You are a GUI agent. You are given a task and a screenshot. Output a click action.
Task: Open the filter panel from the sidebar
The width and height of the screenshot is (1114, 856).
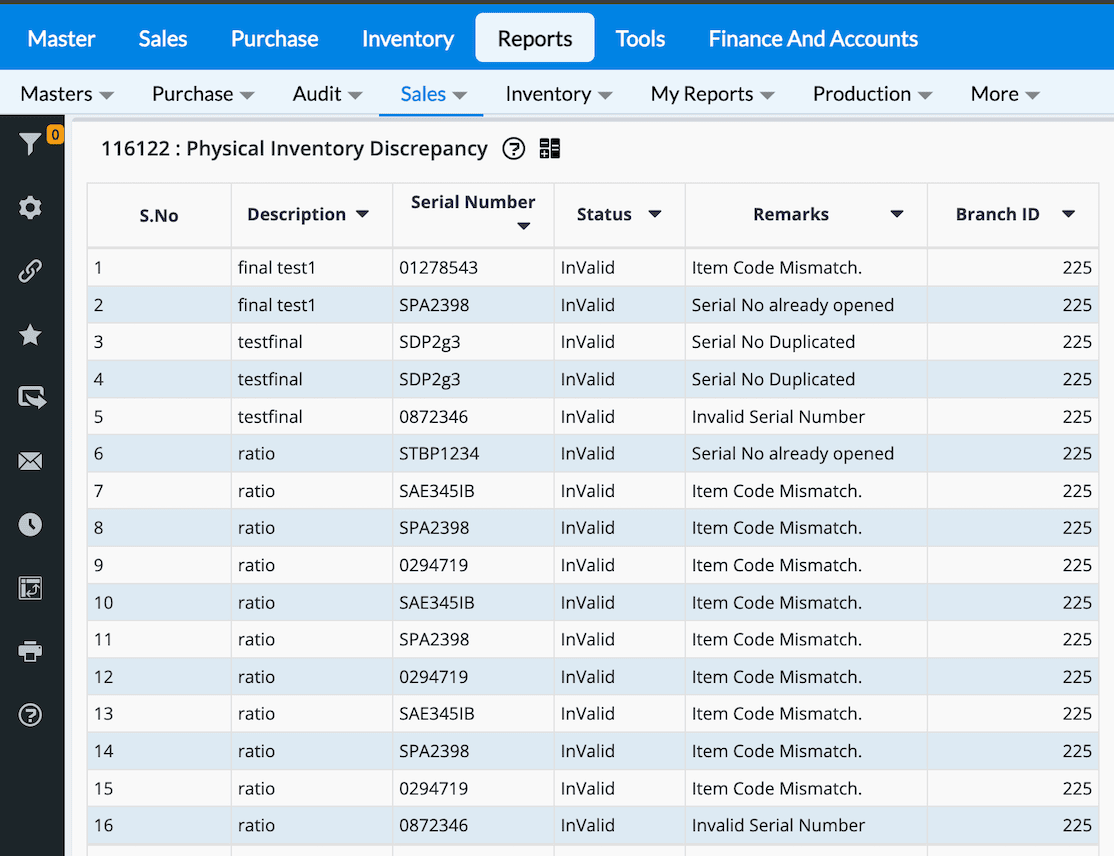pyautogui.click(x=30, y=145)
